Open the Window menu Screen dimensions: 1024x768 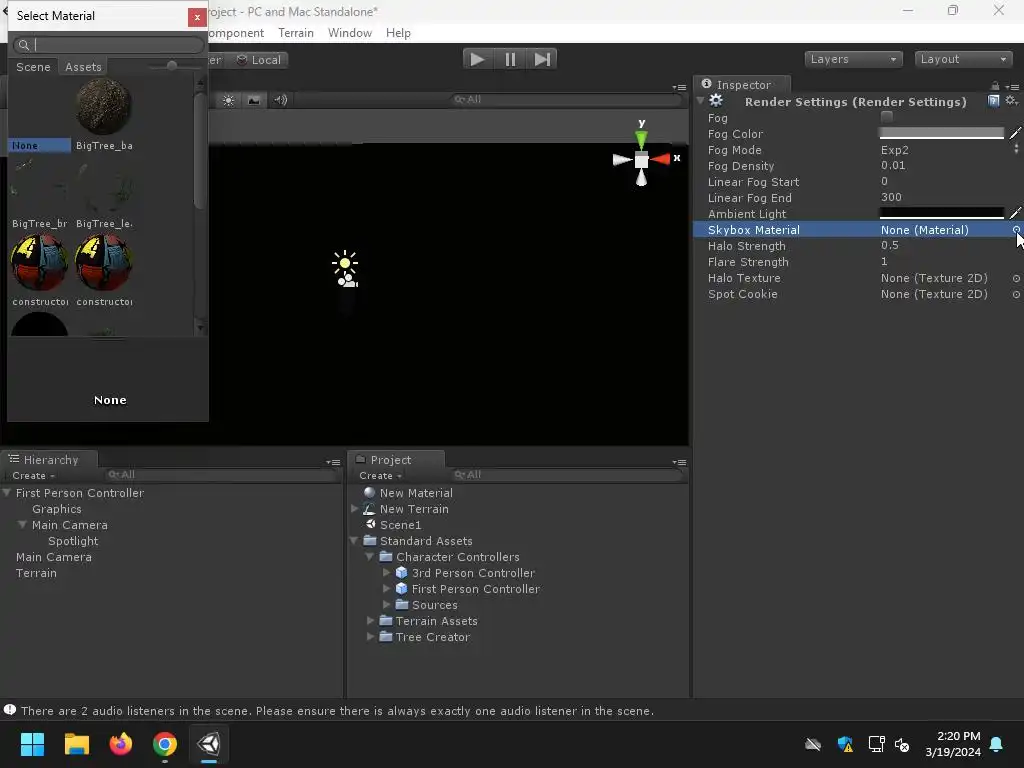tap(349, 33)
